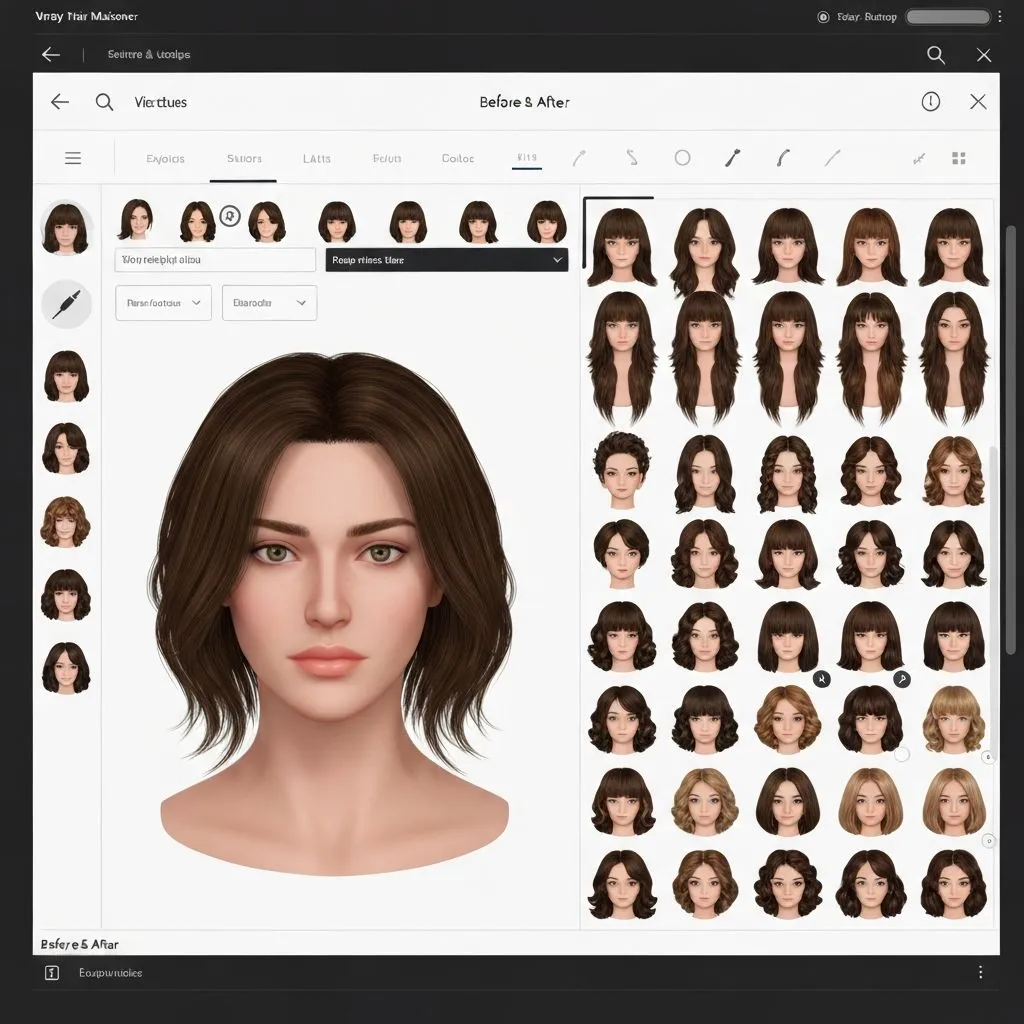The image size is (1024, 1024).
Task: Open the left filter dropdown under the presets
Action: click(x=163, y=303)
